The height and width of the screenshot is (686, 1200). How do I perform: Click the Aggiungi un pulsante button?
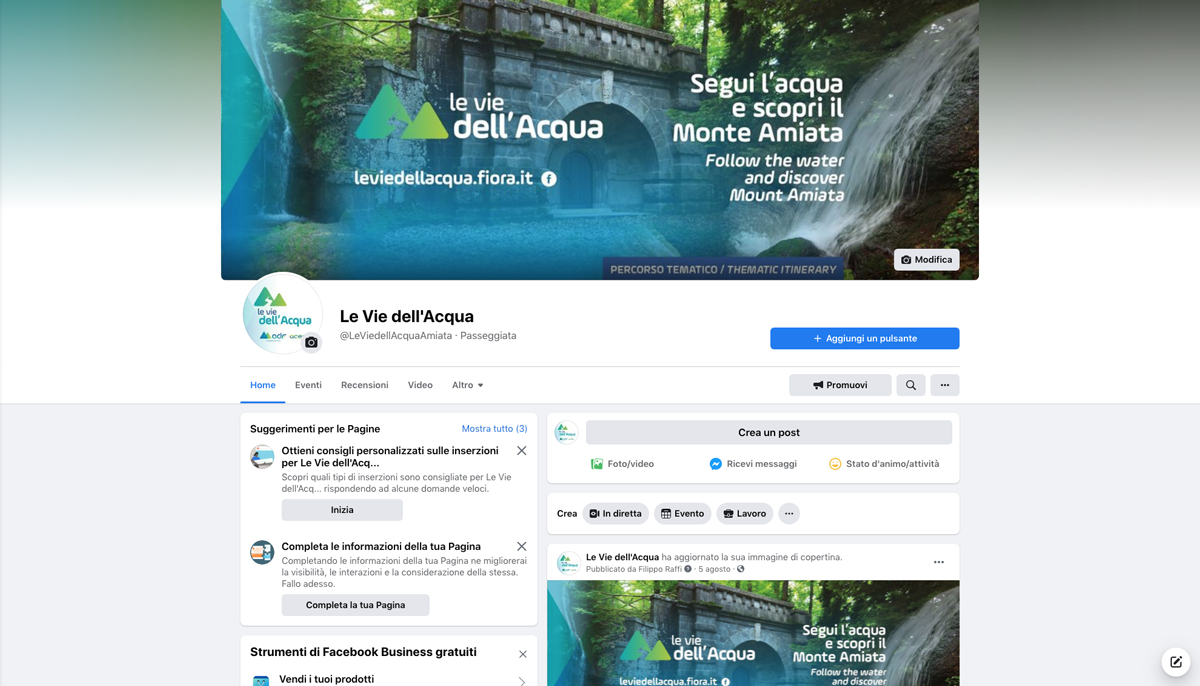(865, 339)
